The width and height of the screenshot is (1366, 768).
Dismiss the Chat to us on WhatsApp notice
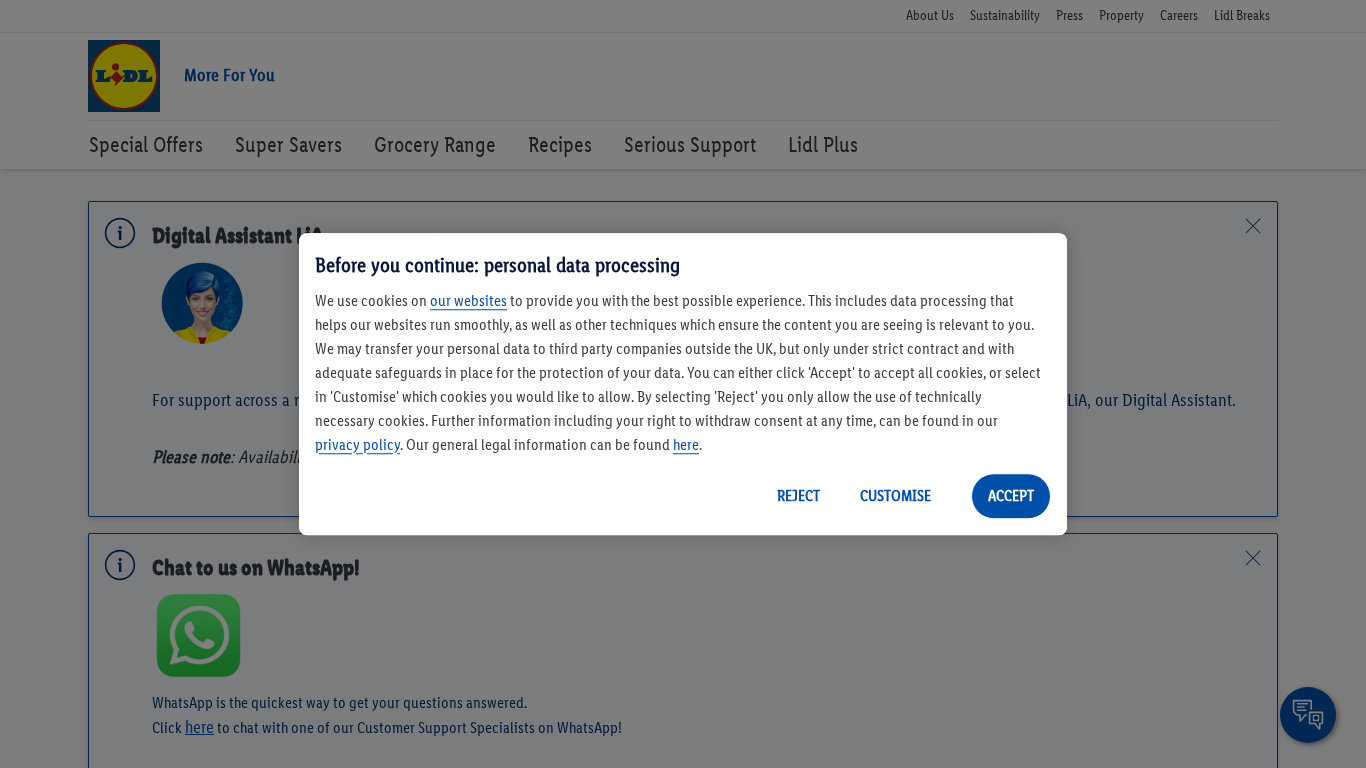coord(1252,558)
